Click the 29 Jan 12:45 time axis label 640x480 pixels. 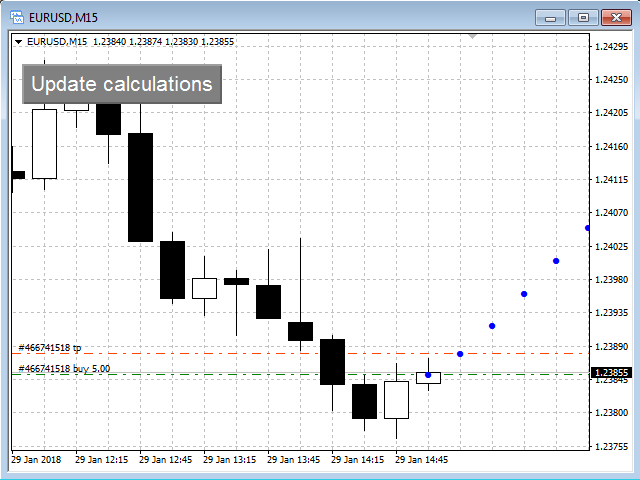click(x=165, y=460)
